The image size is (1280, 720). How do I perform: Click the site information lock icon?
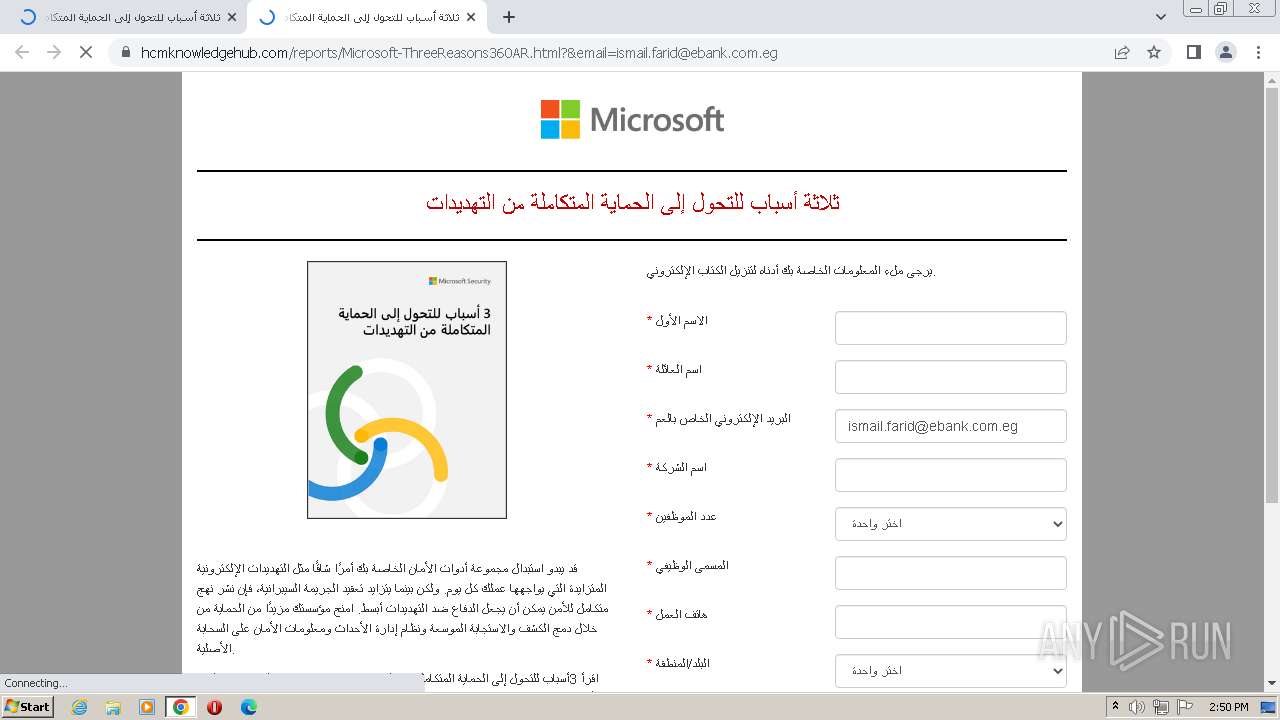125,53
